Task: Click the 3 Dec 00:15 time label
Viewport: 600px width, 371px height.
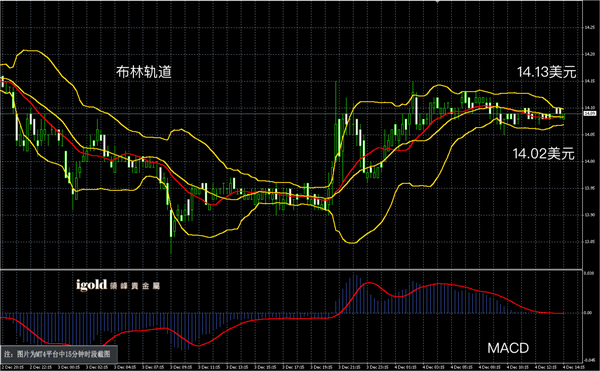Action: pos(69,368)
